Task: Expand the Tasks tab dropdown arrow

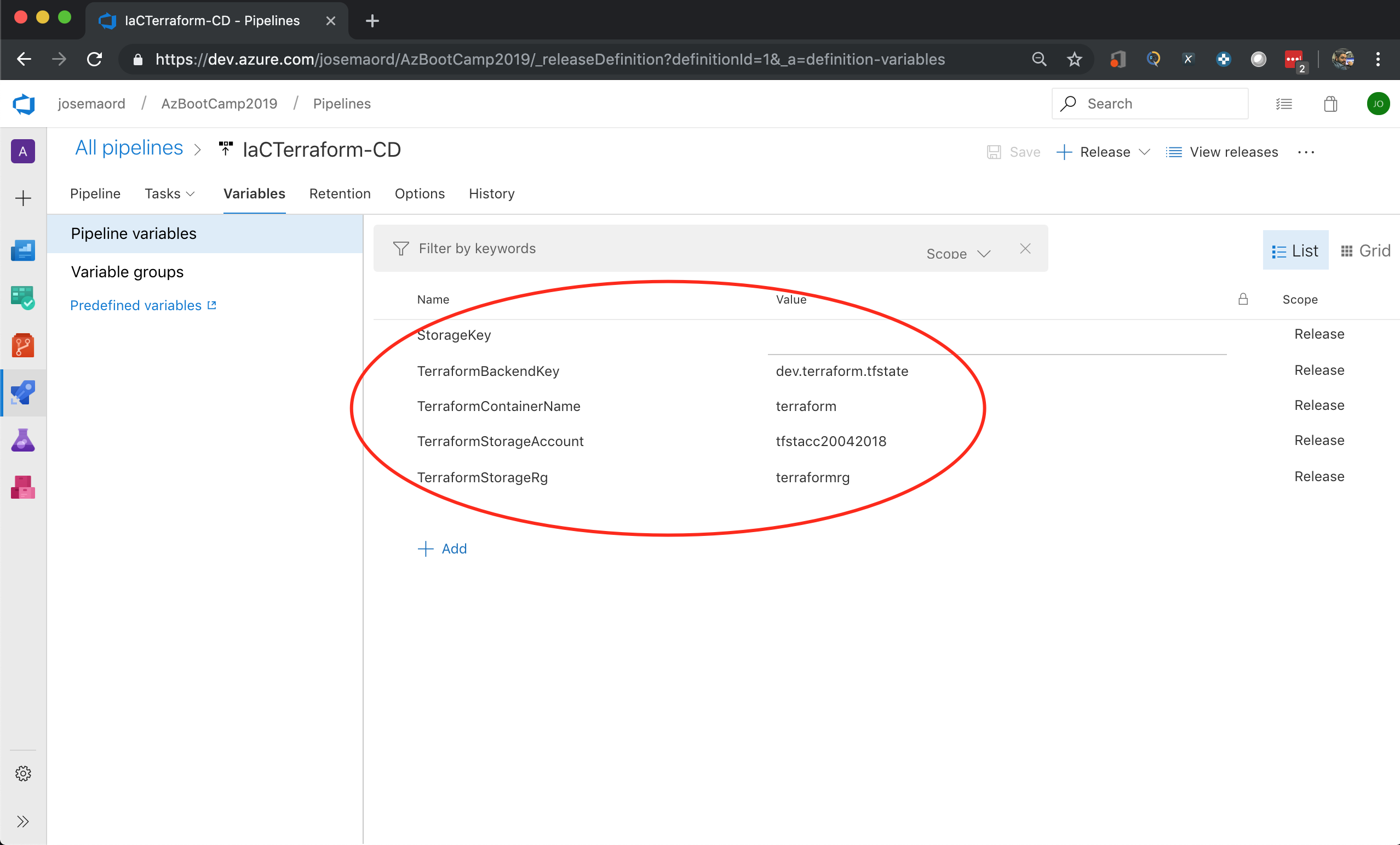Action: [191, 194]
